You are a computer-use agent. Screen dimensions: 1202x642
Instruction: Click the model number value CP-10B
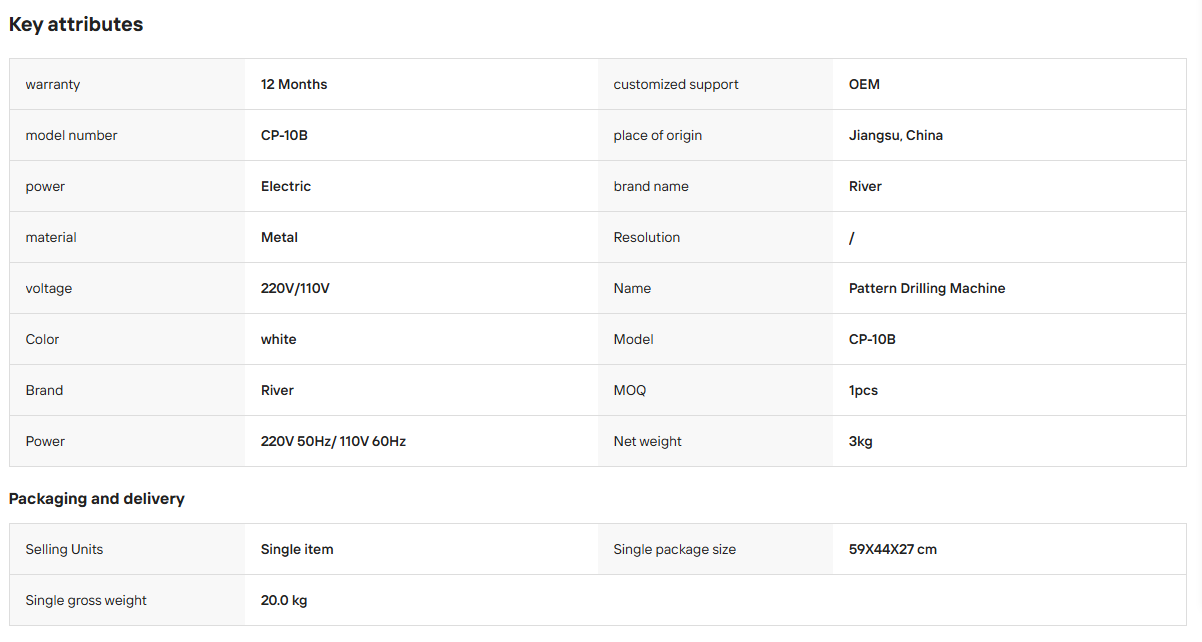[284, 135]
